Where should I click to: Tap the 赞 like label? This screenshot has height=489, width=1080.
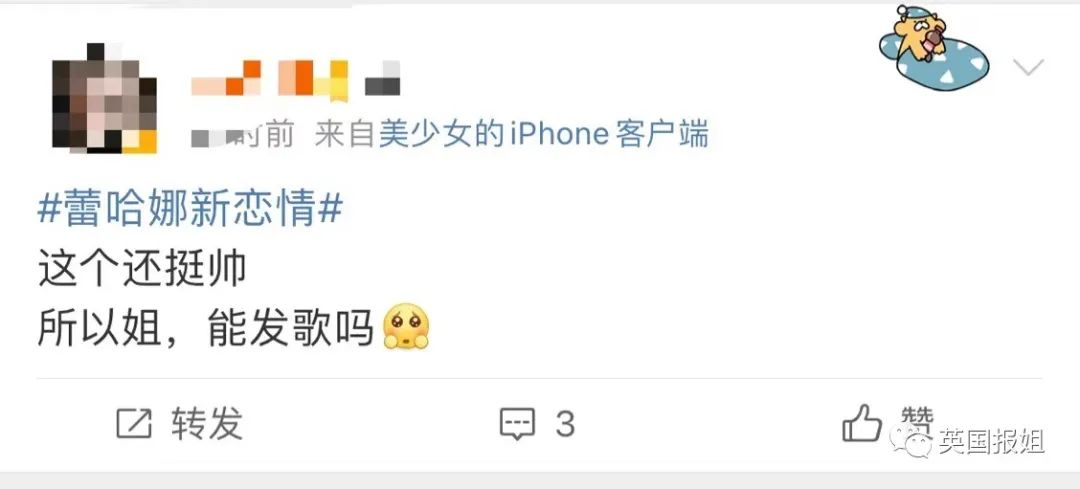click(x=917, y=417)
